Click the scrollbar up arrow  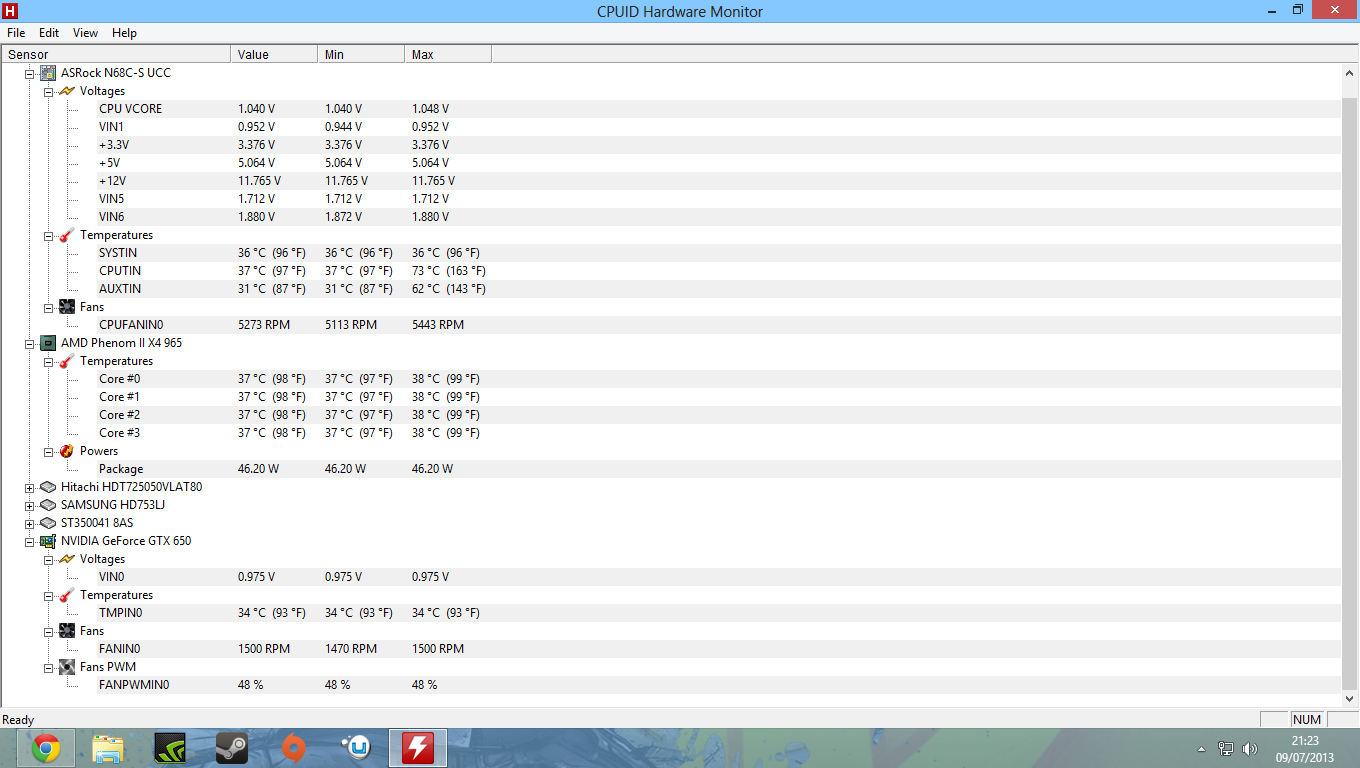[x=1350, y=73]
